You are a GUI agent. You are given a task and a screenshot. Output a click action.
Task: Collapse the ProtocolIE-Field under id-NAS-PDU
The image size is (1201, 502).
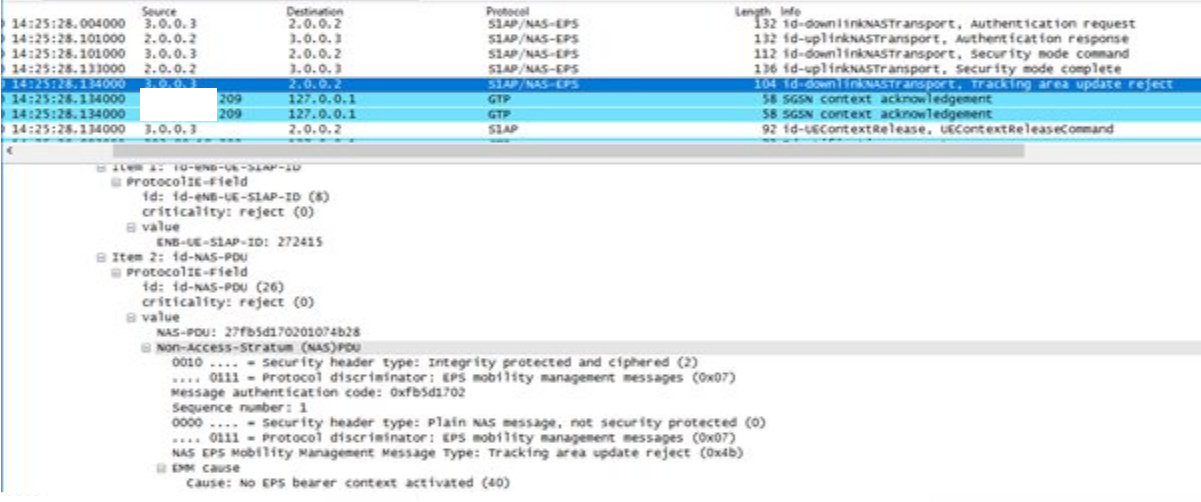pyautogui.click(x=115, y=272)
